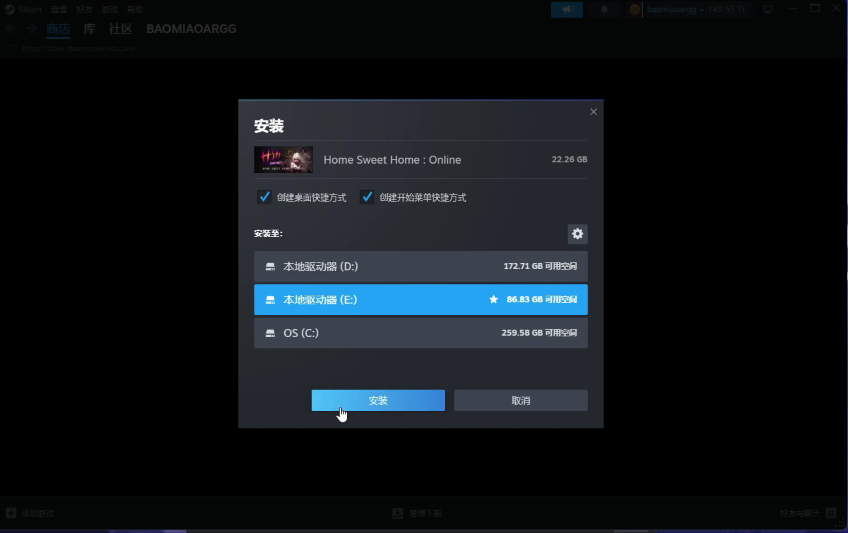Viewport: 848px width, 533px height.
Task: Click the Big Picture monitor icon
Action: (767, 9)
